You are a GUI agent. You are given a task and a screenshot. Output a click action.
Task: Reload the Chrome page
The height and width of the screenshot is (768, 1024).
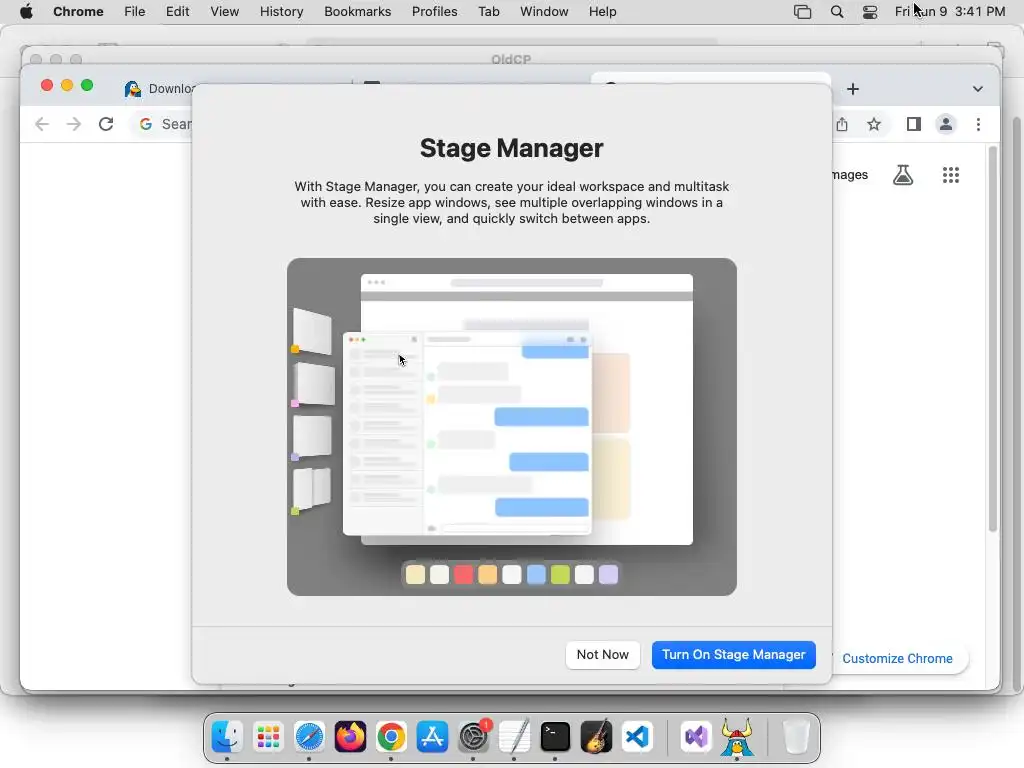click(x=106, y=124)
